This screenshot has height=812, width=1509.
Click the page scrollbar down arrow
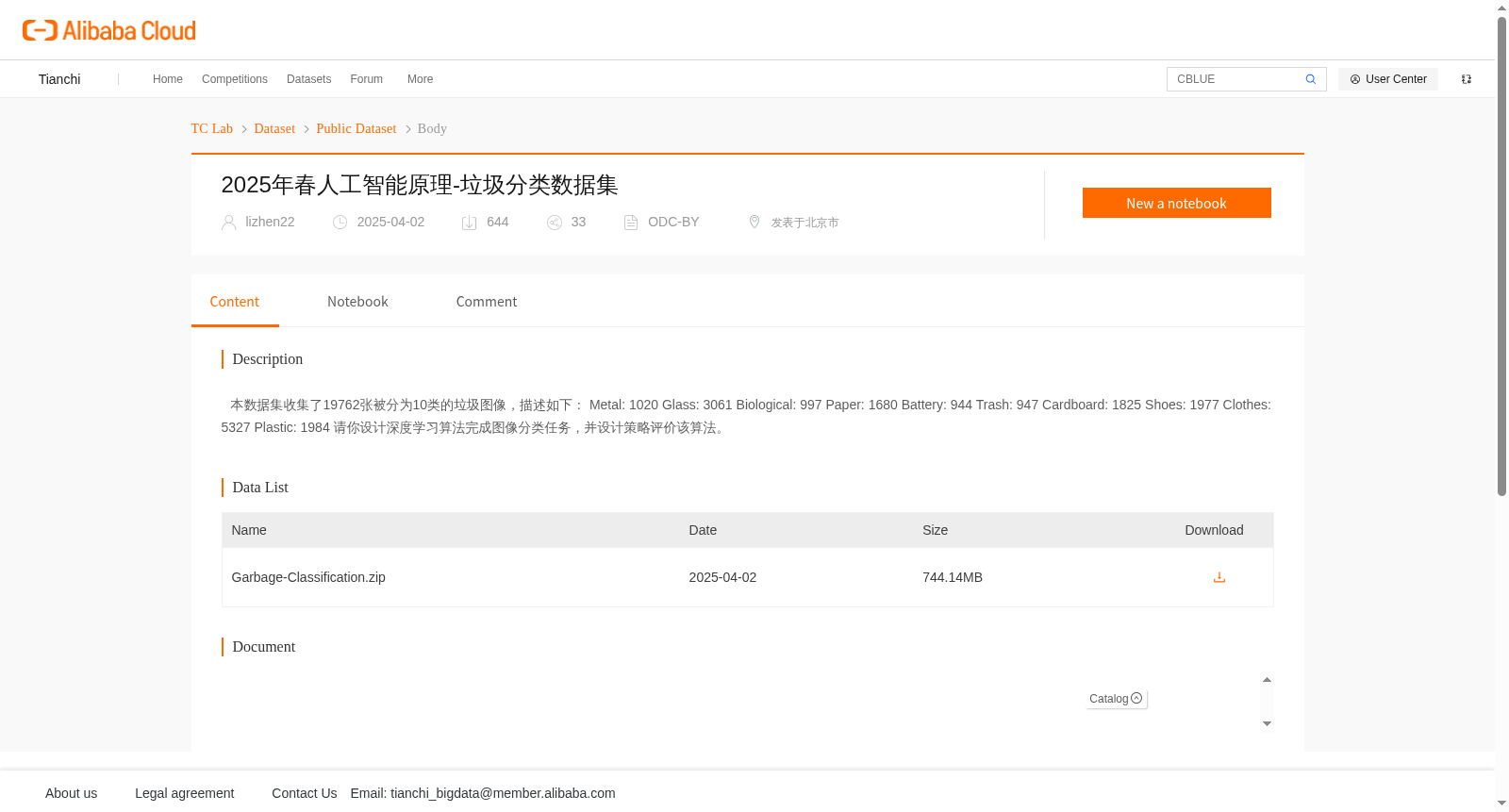pyautogui.click(x=1501, y=804)
